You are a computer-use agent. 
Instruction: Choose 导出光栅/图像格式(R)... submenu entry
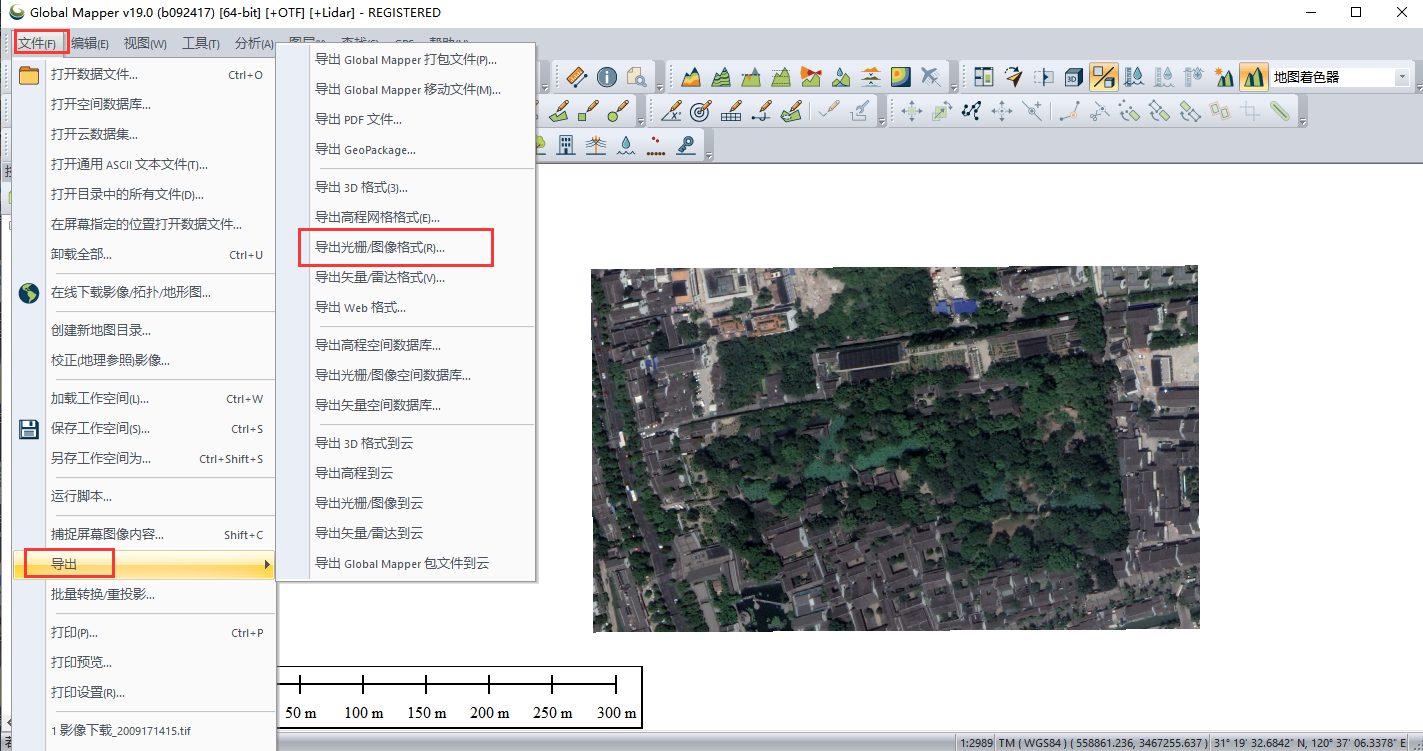[x=407, y=247]
